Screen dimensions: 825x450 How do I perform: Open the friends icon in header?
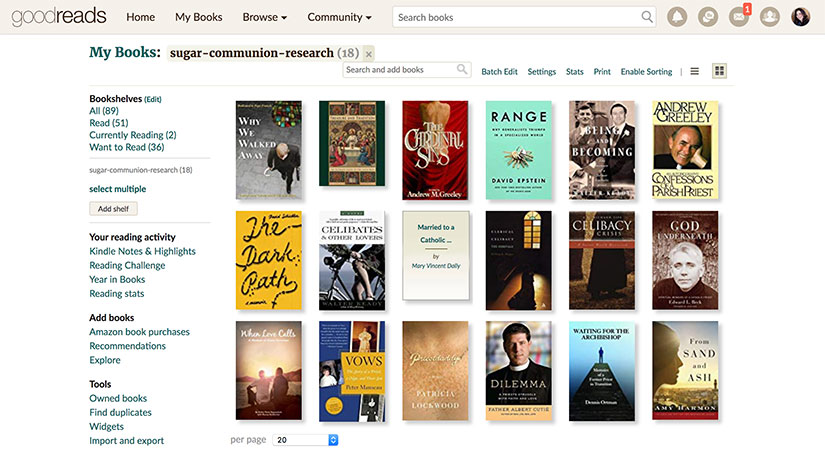point(770,17)
